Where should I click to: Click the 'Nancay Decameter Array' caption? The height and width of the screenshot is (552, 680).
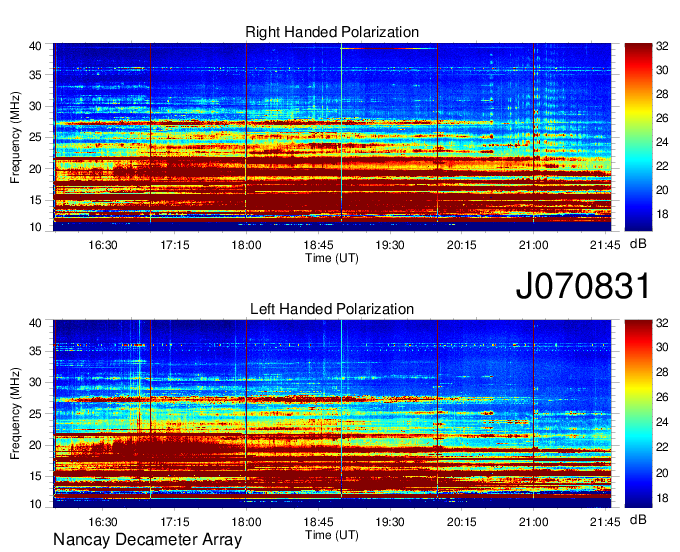pos(147,539)
